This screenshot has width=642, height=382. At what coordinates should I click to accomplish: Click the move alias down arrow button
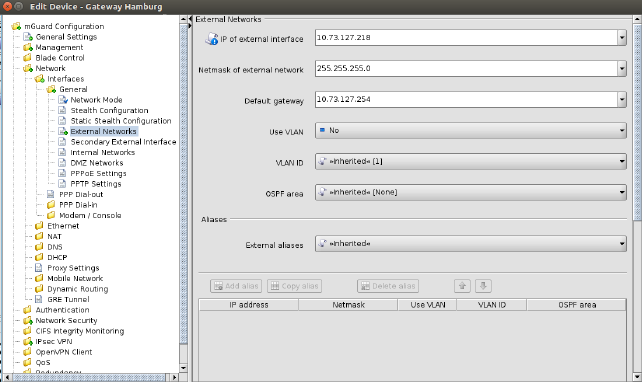pyautogui.click(x=483, y=286)
